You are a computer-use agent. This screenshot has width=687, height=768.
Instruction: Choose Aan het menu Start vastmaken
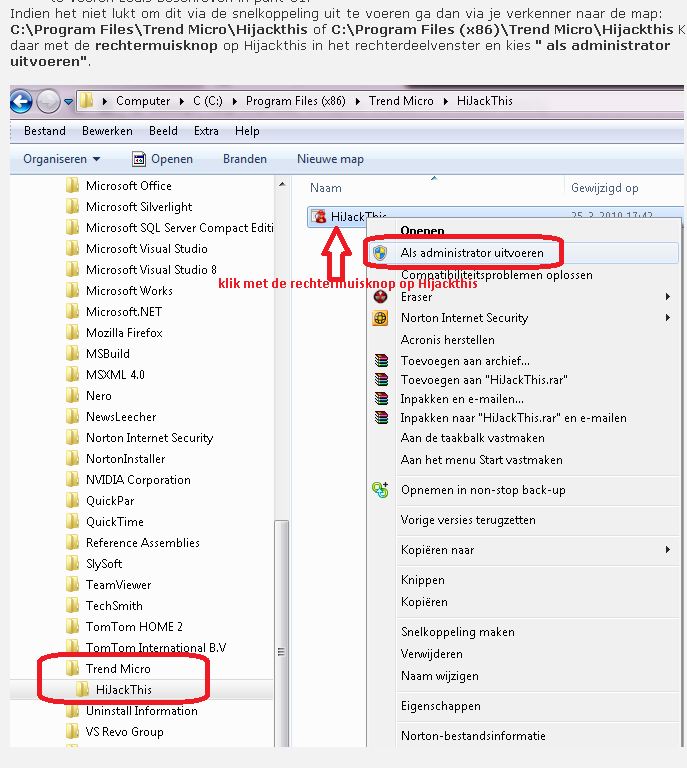point(481,460)
